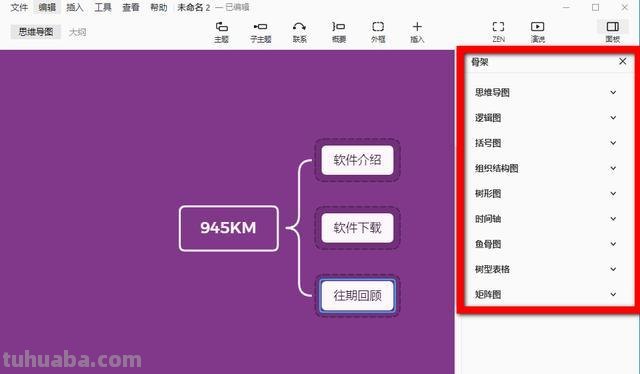Screen dimensions: 640x374
Task: Click the 骨架 panel title
Action: pyautogui.click(x=480, y=62)
